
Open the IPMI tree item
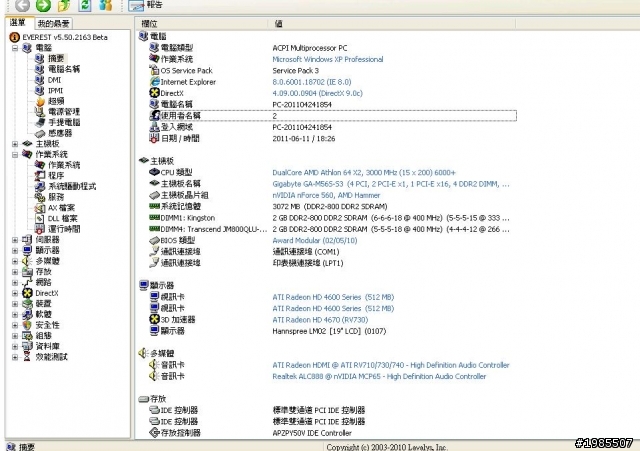coord(56,91)
